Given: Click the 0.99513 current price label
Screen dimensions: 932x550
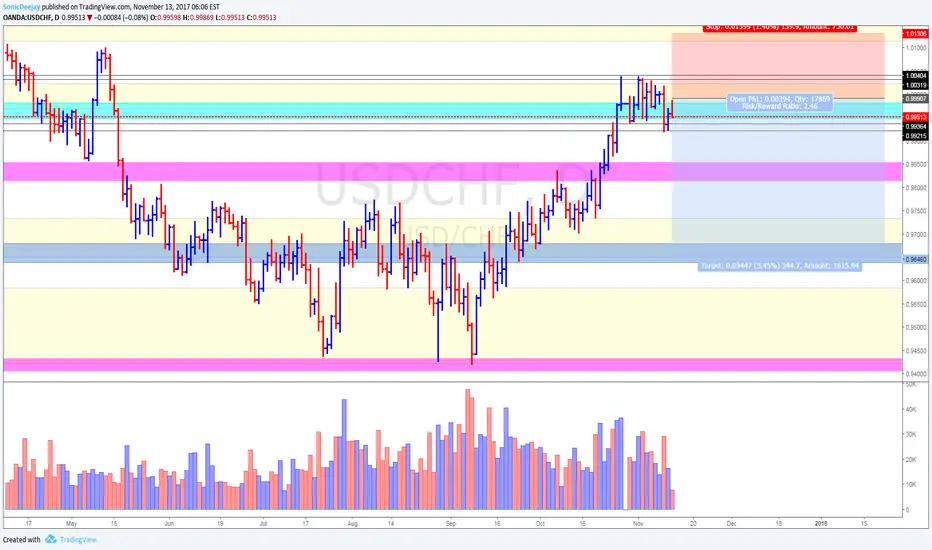Looking at the screenshot, I should coord(916,117).
